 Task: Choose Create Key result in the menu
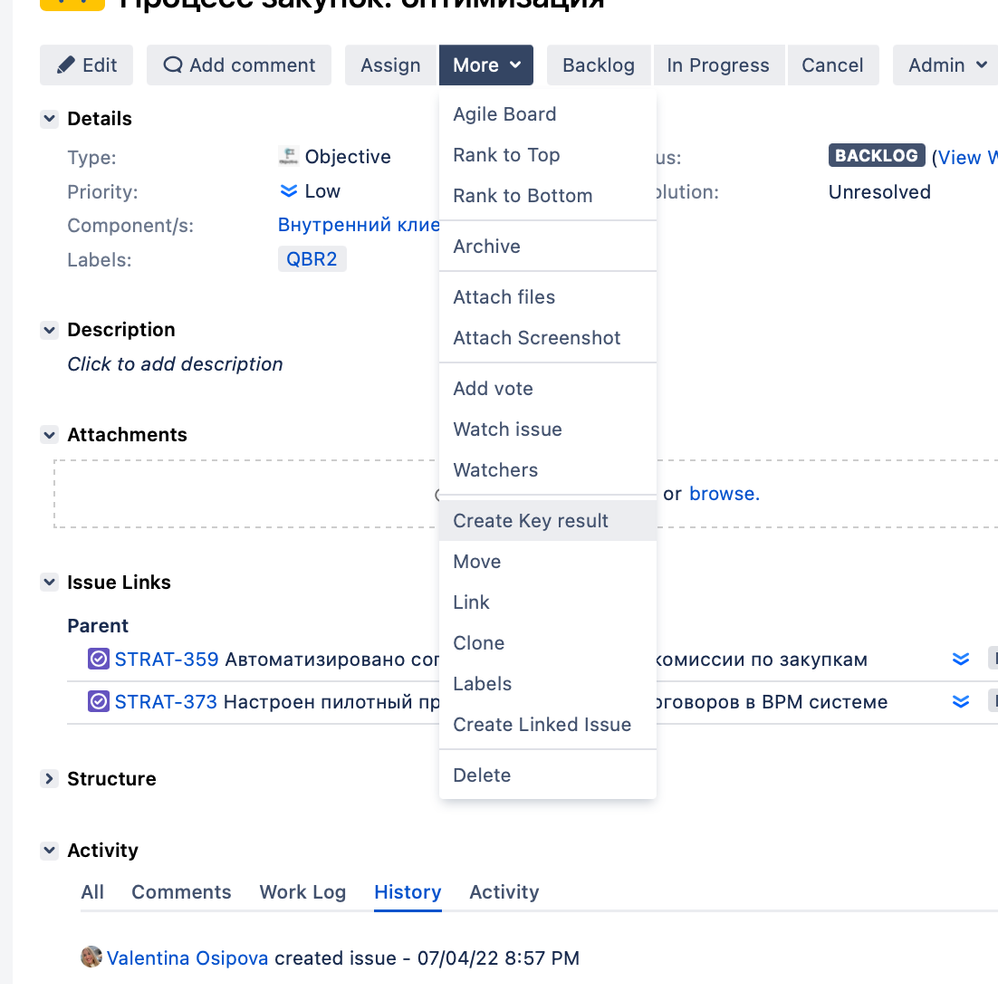(x=531, y=520)
